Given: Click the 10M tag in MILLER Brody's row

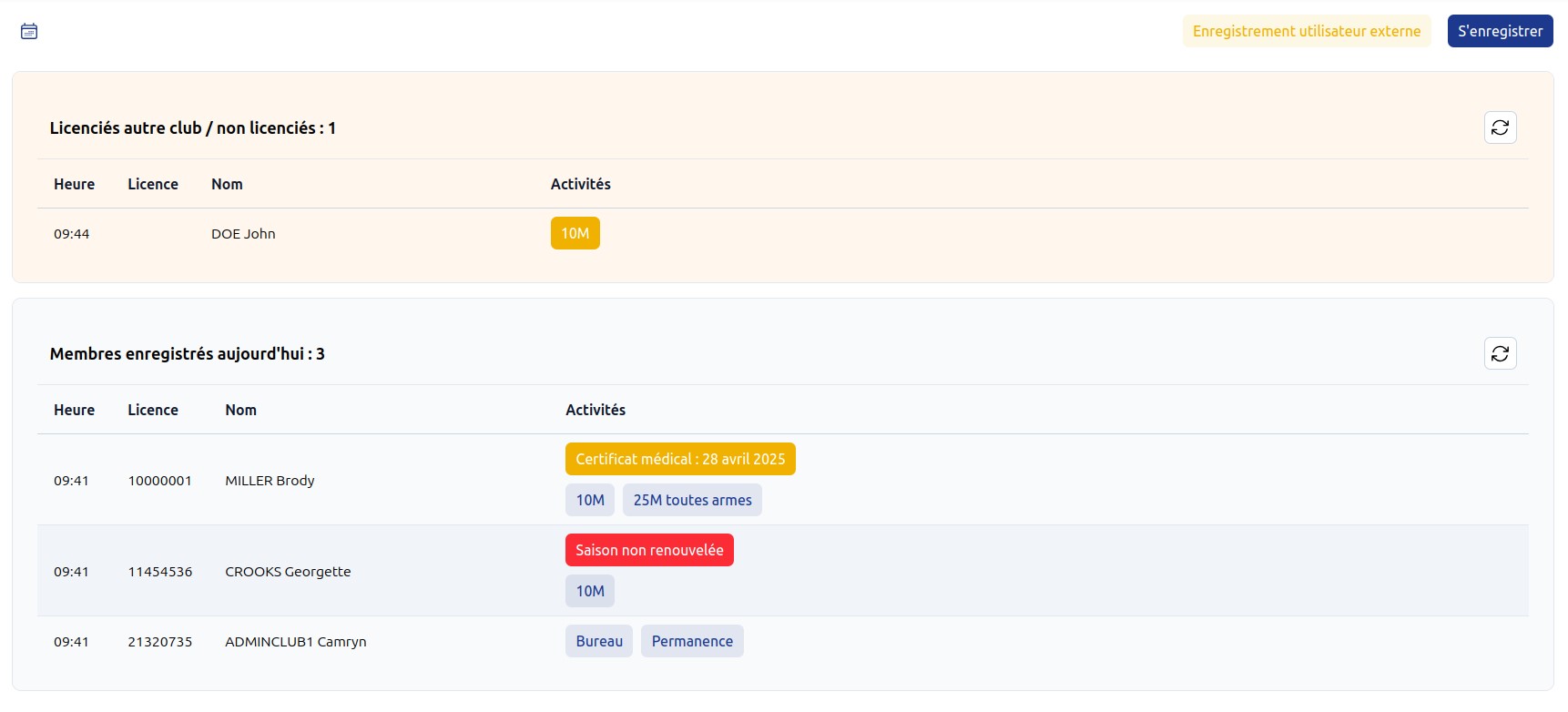Looking at the screenshot, I should pyautogui.click(x=590, y=500).
